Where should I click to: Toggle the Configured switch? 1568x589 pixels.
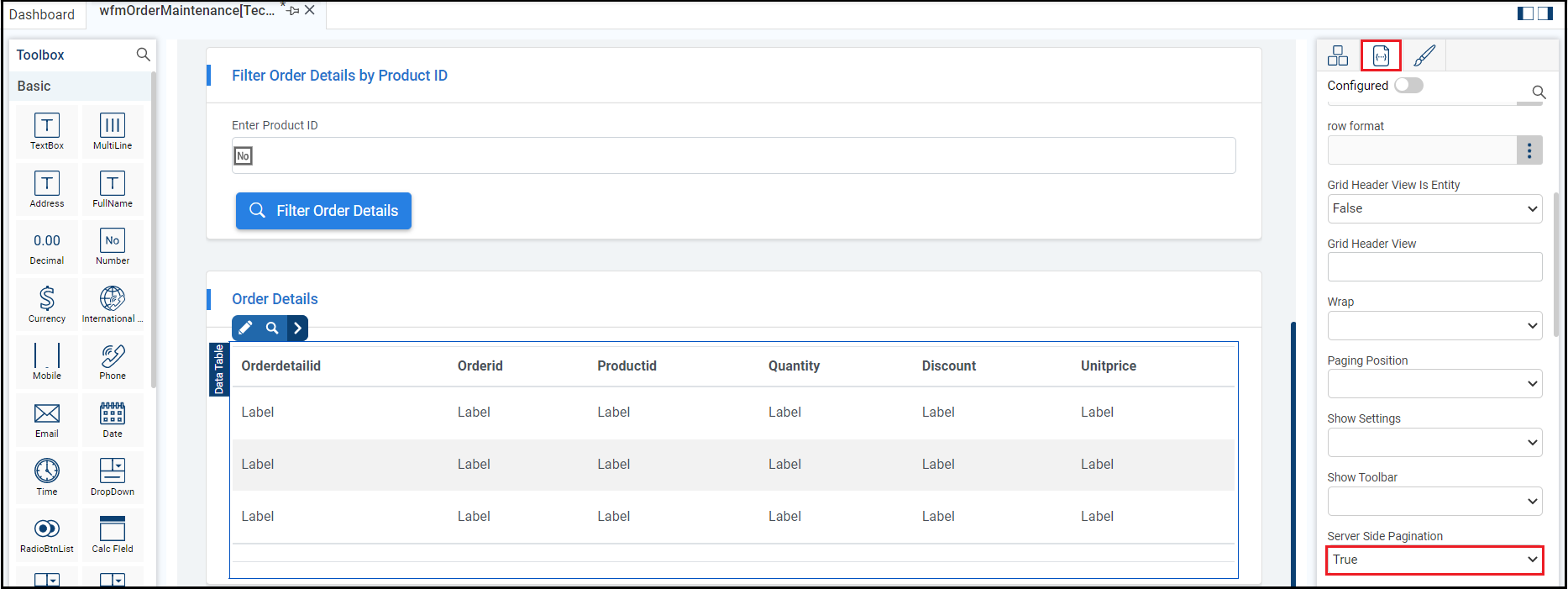1408,86
